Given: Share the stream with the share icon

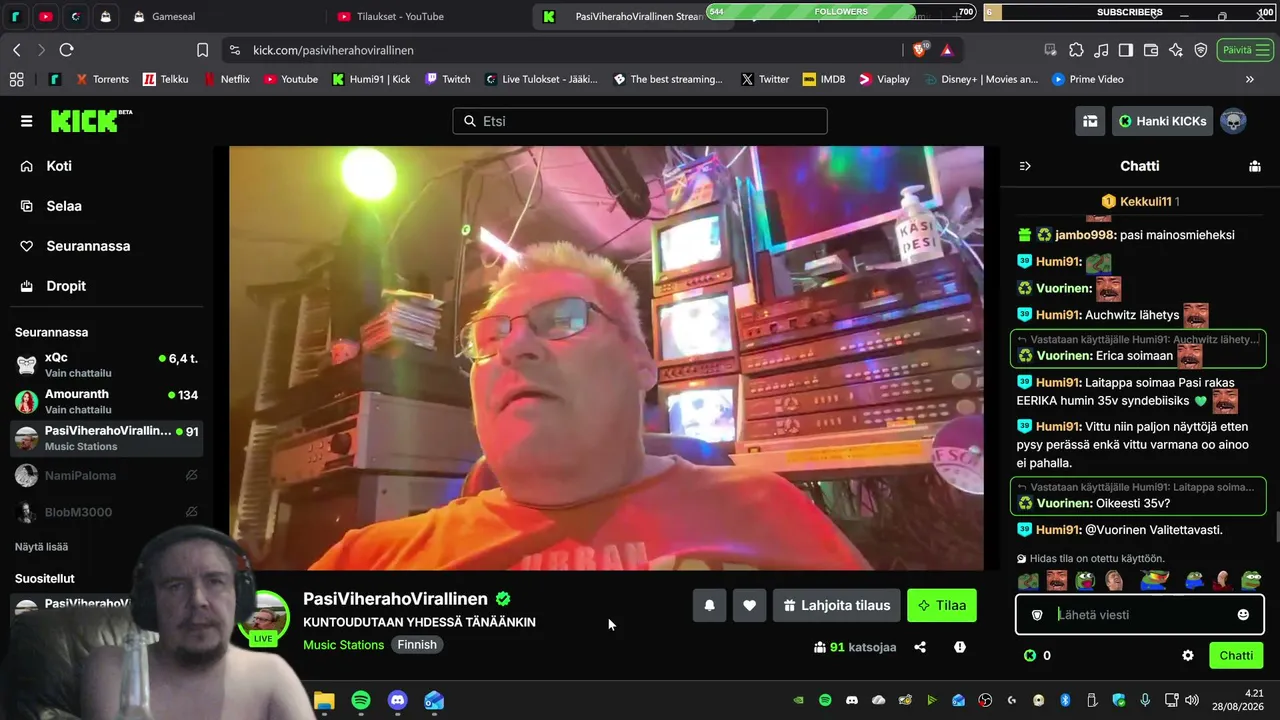Looking at the screenshot, I should [920, 647].
